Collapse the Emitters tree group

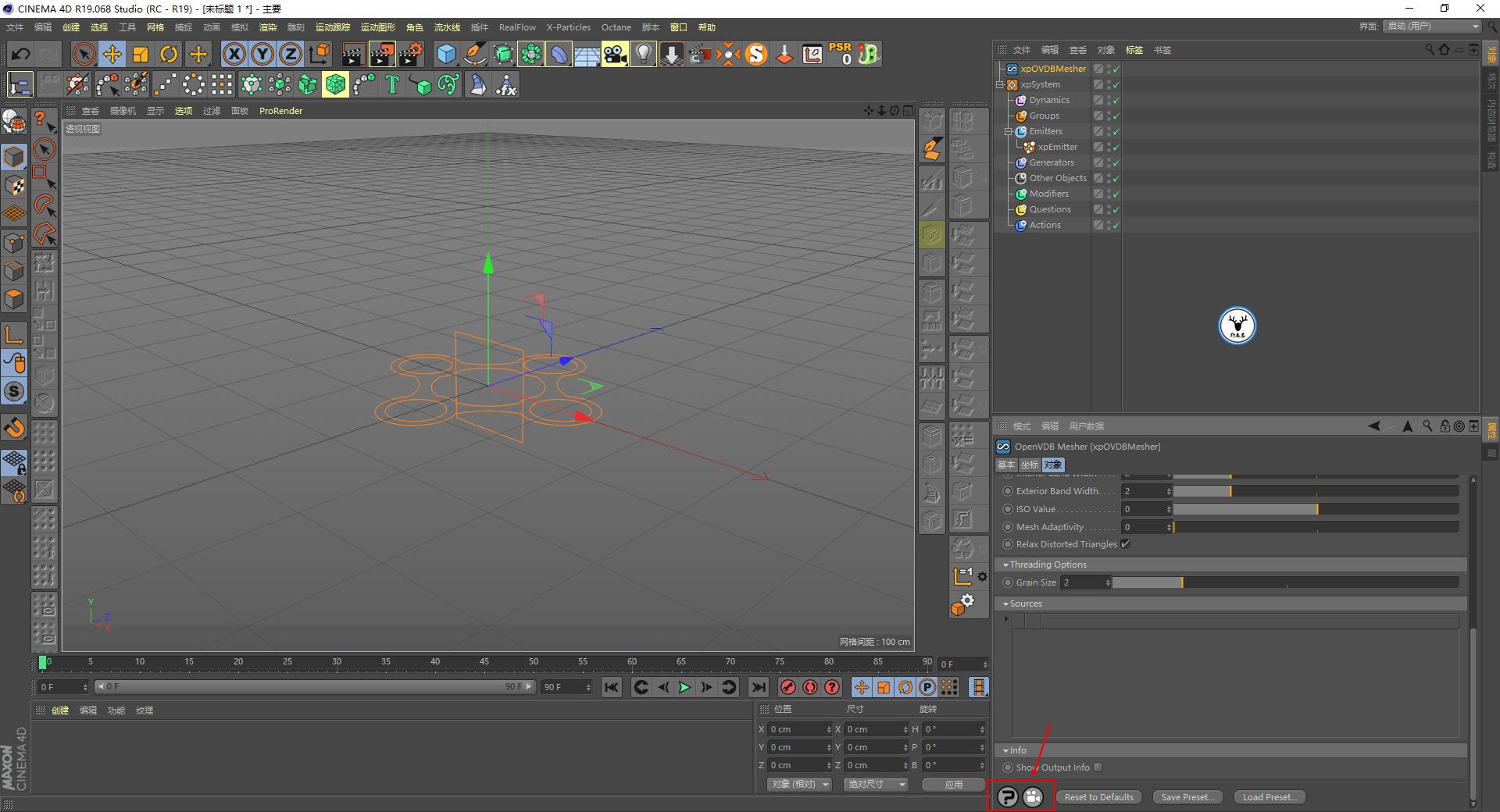(1009, 131)
